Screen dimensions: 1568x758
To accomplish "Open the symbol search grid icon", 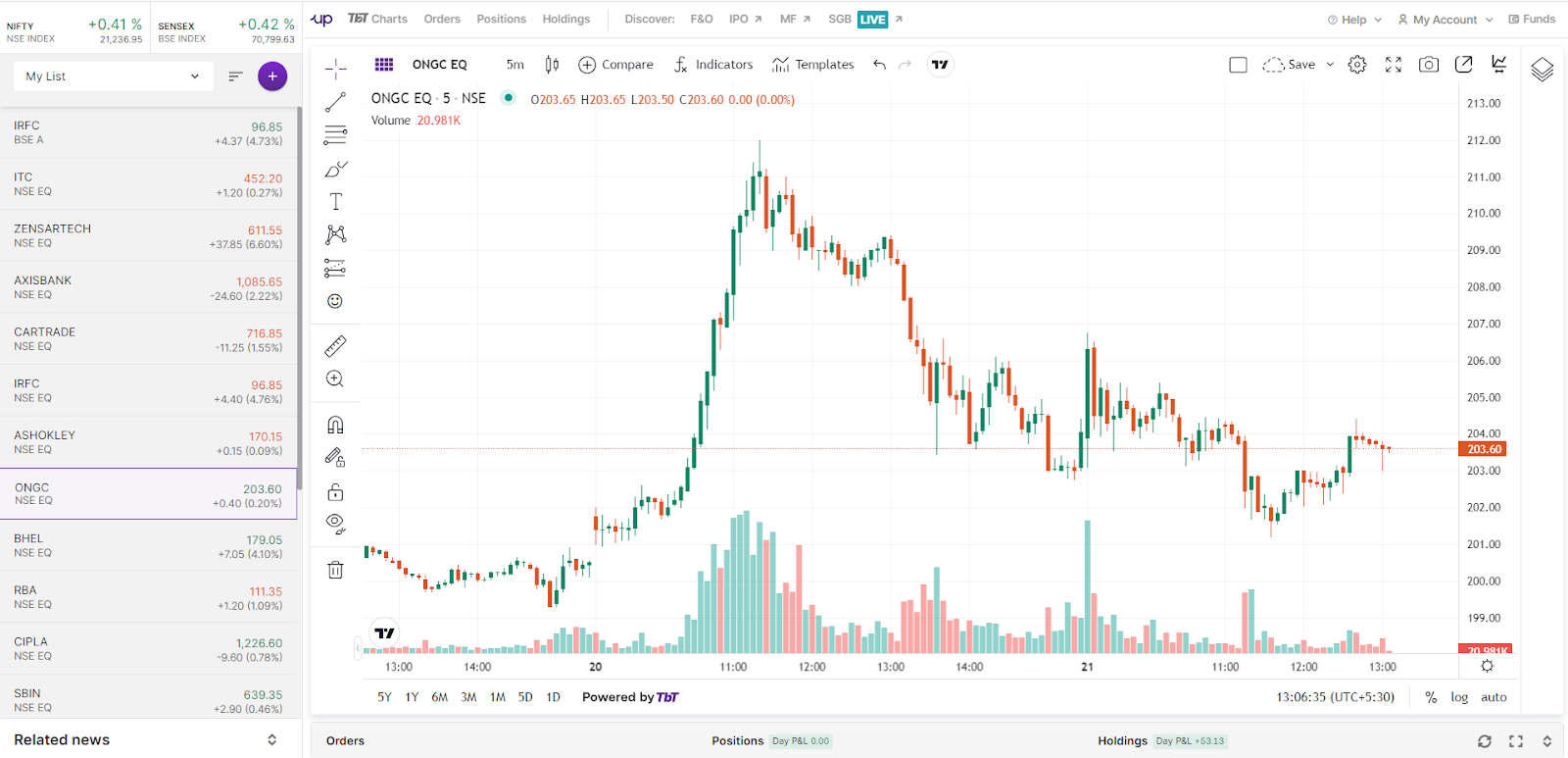I will click(384, 65).
